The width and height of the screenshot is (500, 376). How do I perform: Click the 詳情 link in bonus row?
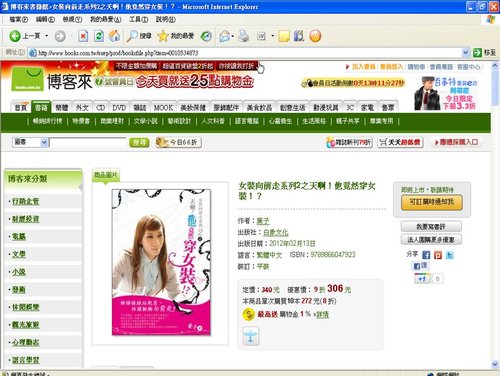click(x=322, y=314)
